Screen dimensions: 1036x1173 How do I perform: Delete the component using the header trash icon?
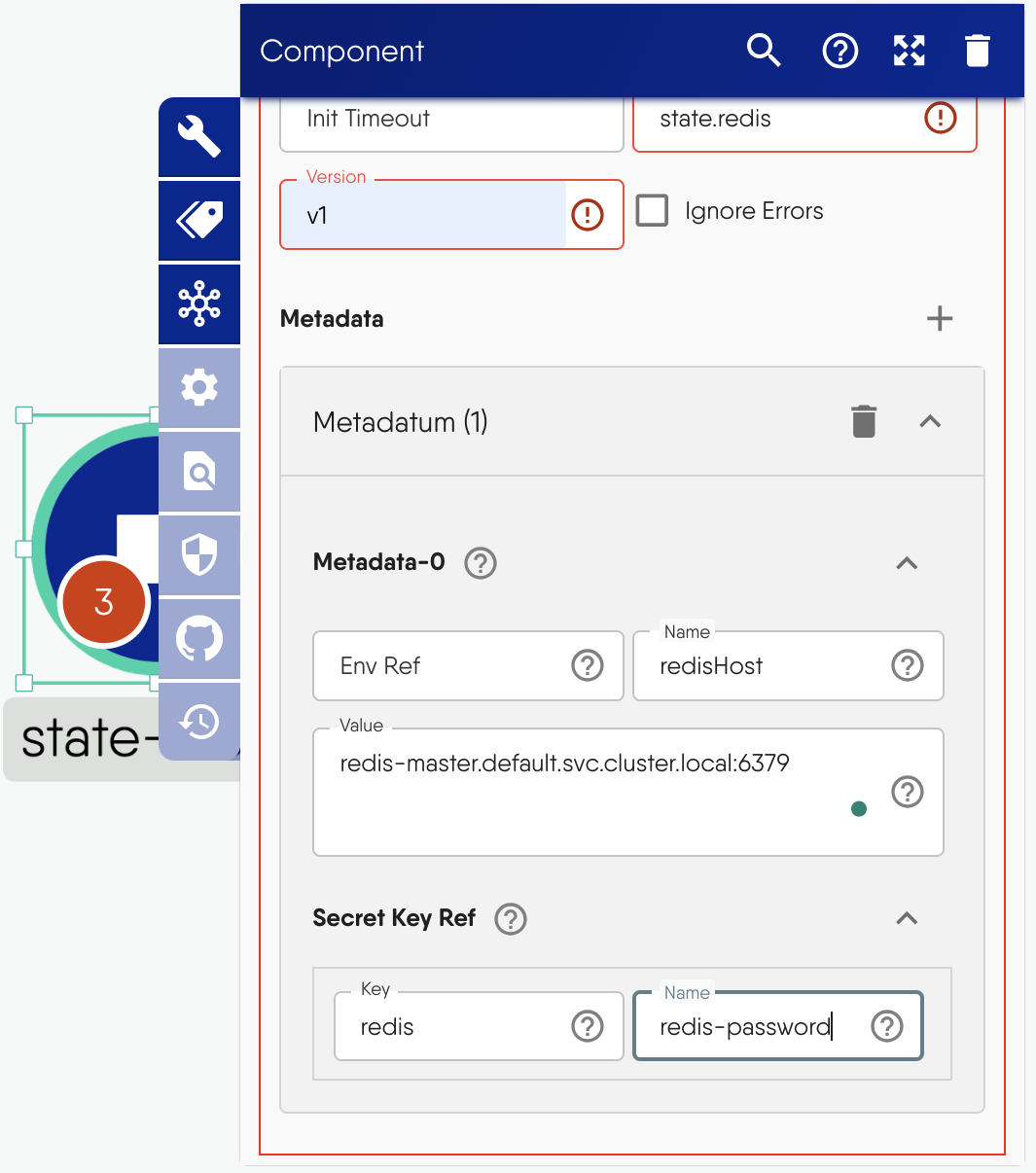(x=976, y=51)
